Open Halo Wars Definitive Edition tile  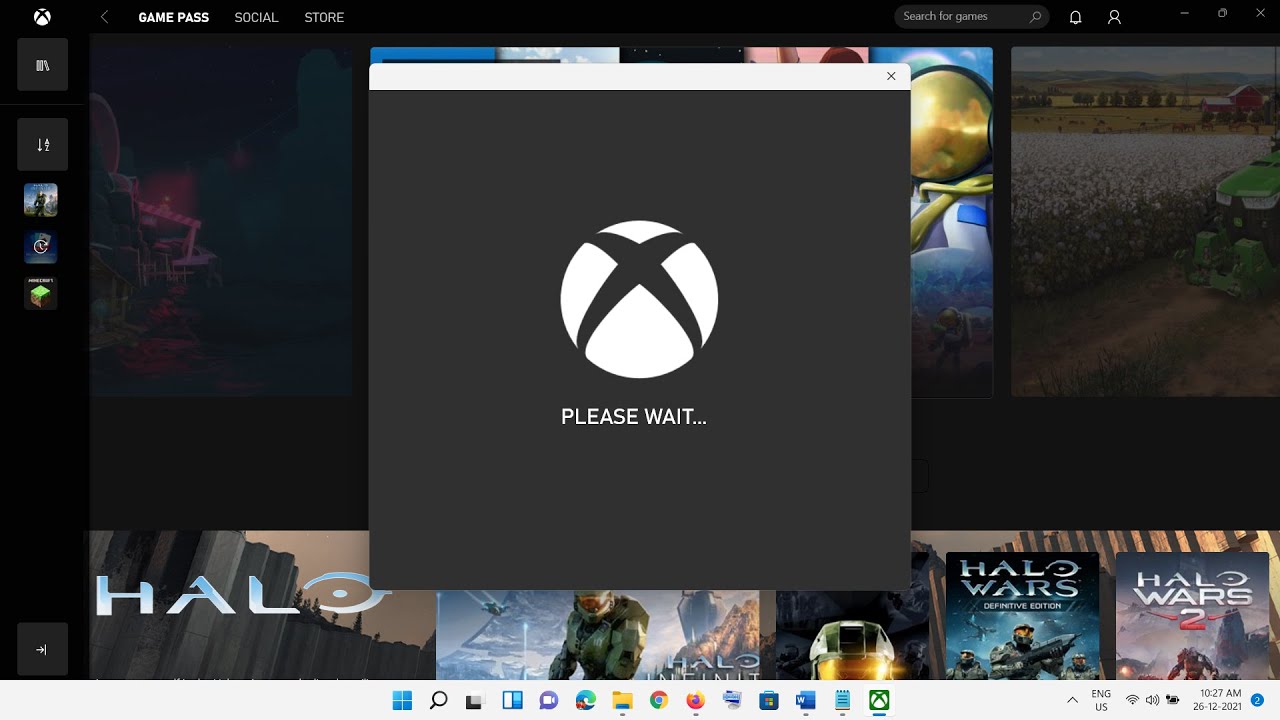click(x=1022, y=616)
